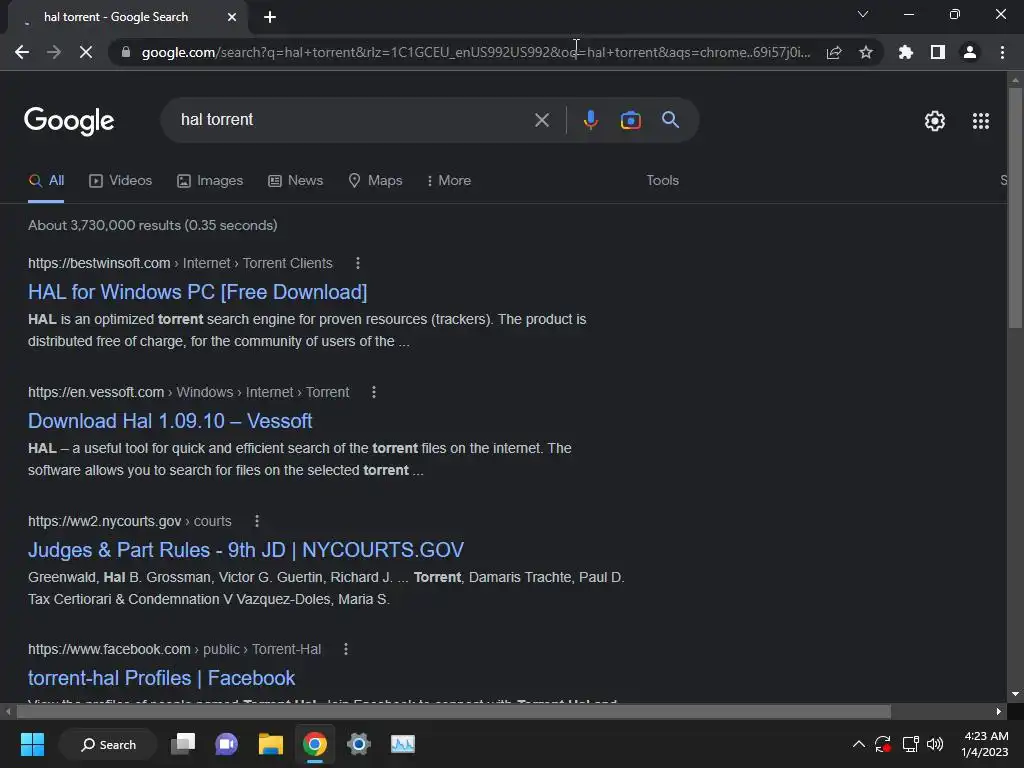This screenshot has height=768, width=1024.
Task: Open the Chrome extensions puzzle icon
Action: click(906, 52)
